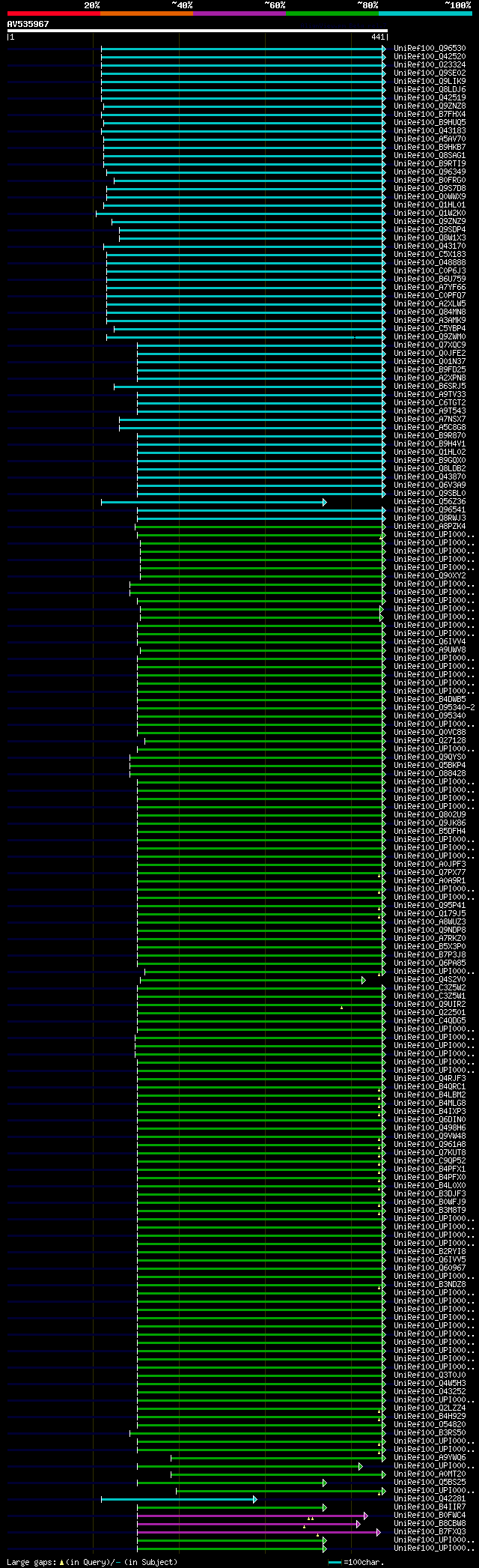This screenshot has width=479, height=1568.
Task: Select hit label UniRef100_Q6DIN0
Action: (x=430, y=1120)
